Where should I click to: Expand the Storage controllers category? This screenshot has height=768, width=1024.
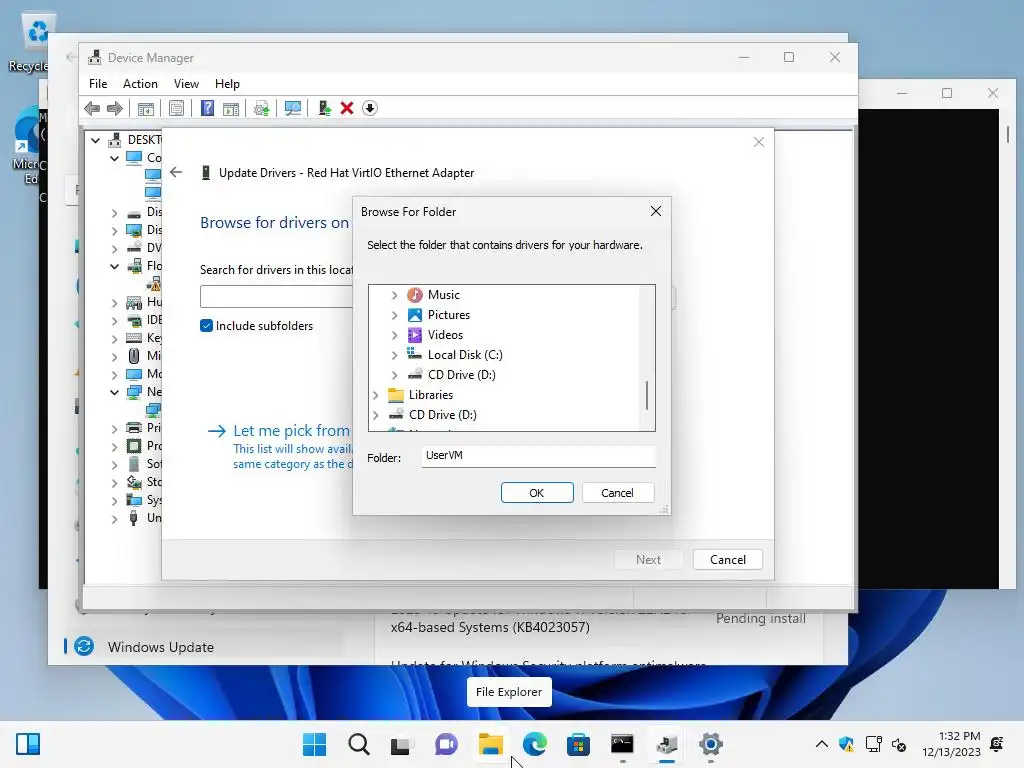[114, 483]
